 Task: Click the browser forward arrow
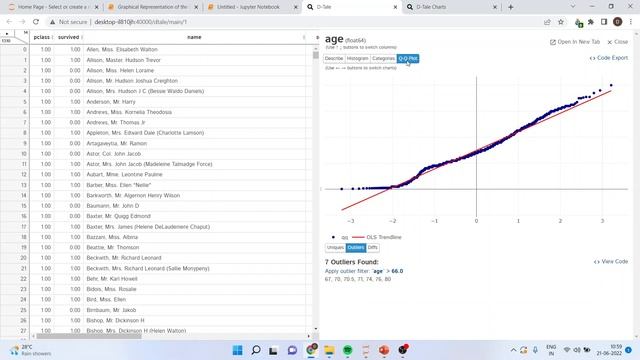(22, 22)
